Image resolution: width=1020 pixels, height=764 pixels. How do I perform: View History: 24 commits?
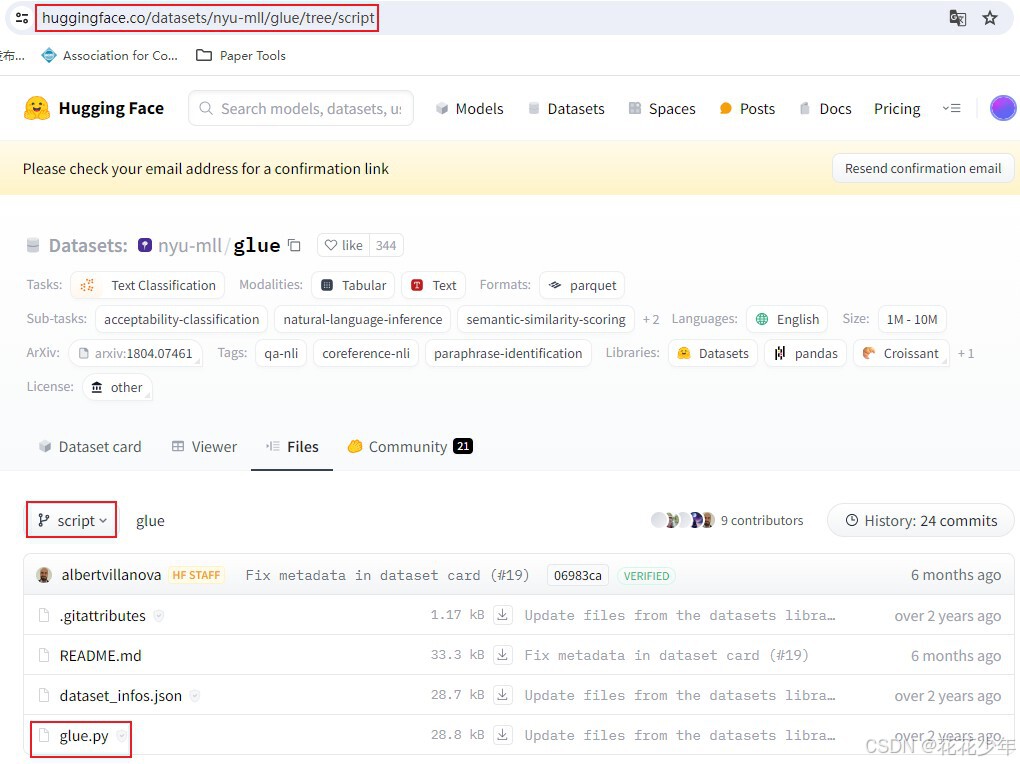(920, 520)
